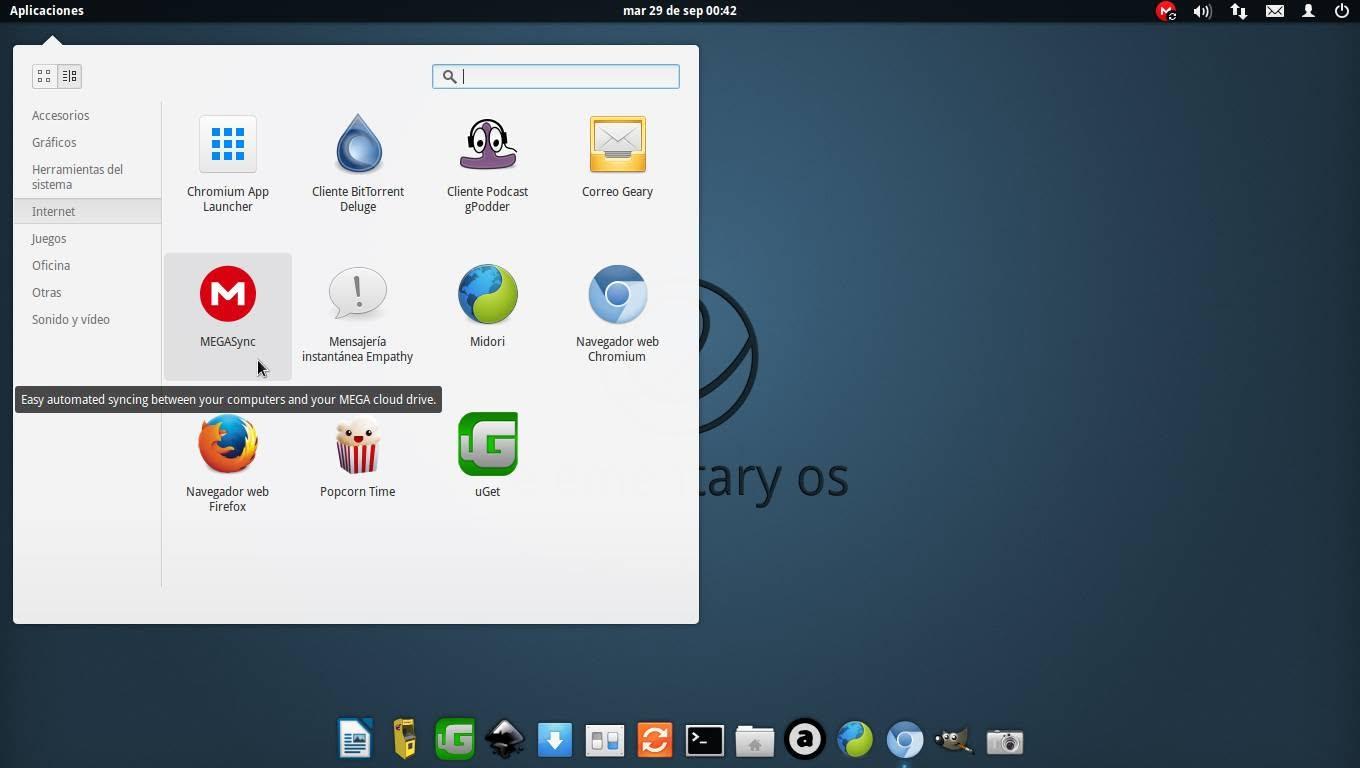The width and height of the screenshot is (1360, 768).
Task: Open the sound volume indicator
Action: click(1202, 11)
